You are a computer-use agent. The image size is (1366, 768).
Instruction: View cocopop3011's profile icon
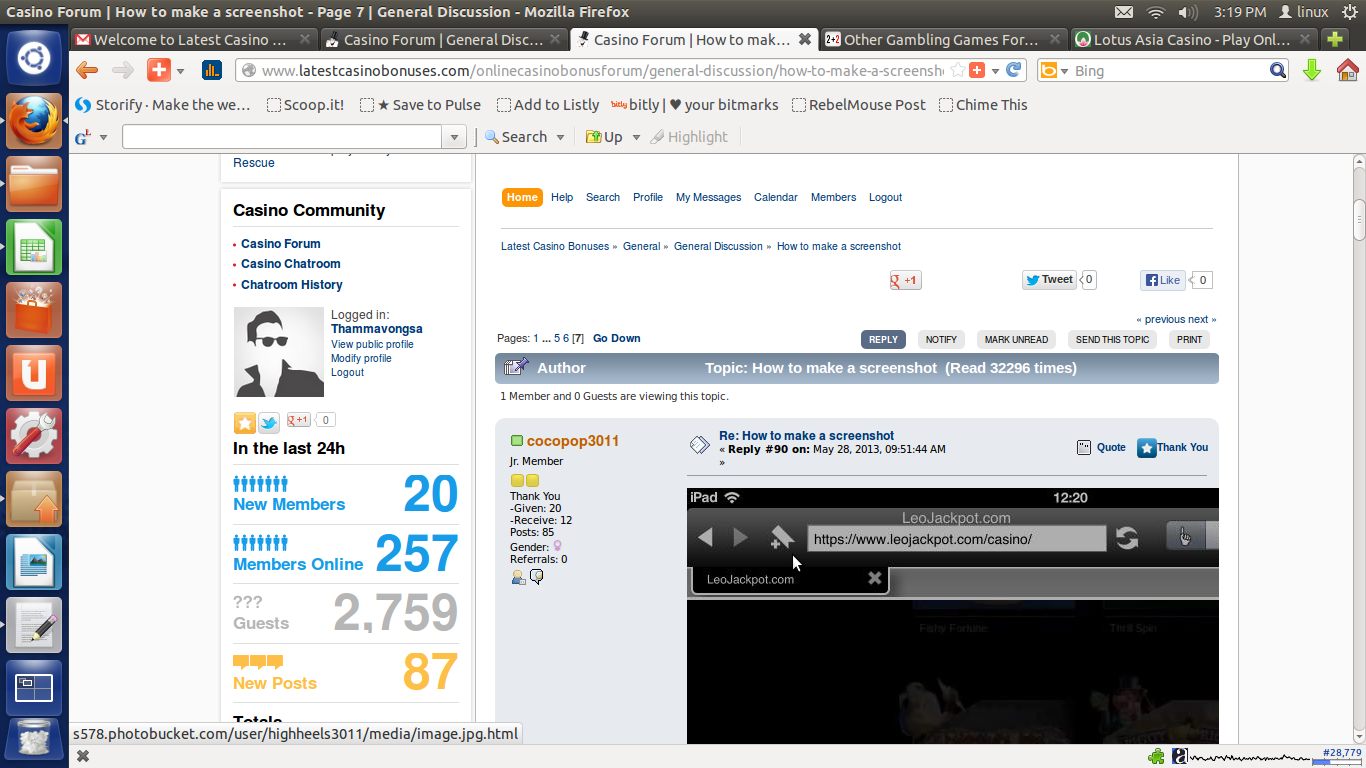518,577
